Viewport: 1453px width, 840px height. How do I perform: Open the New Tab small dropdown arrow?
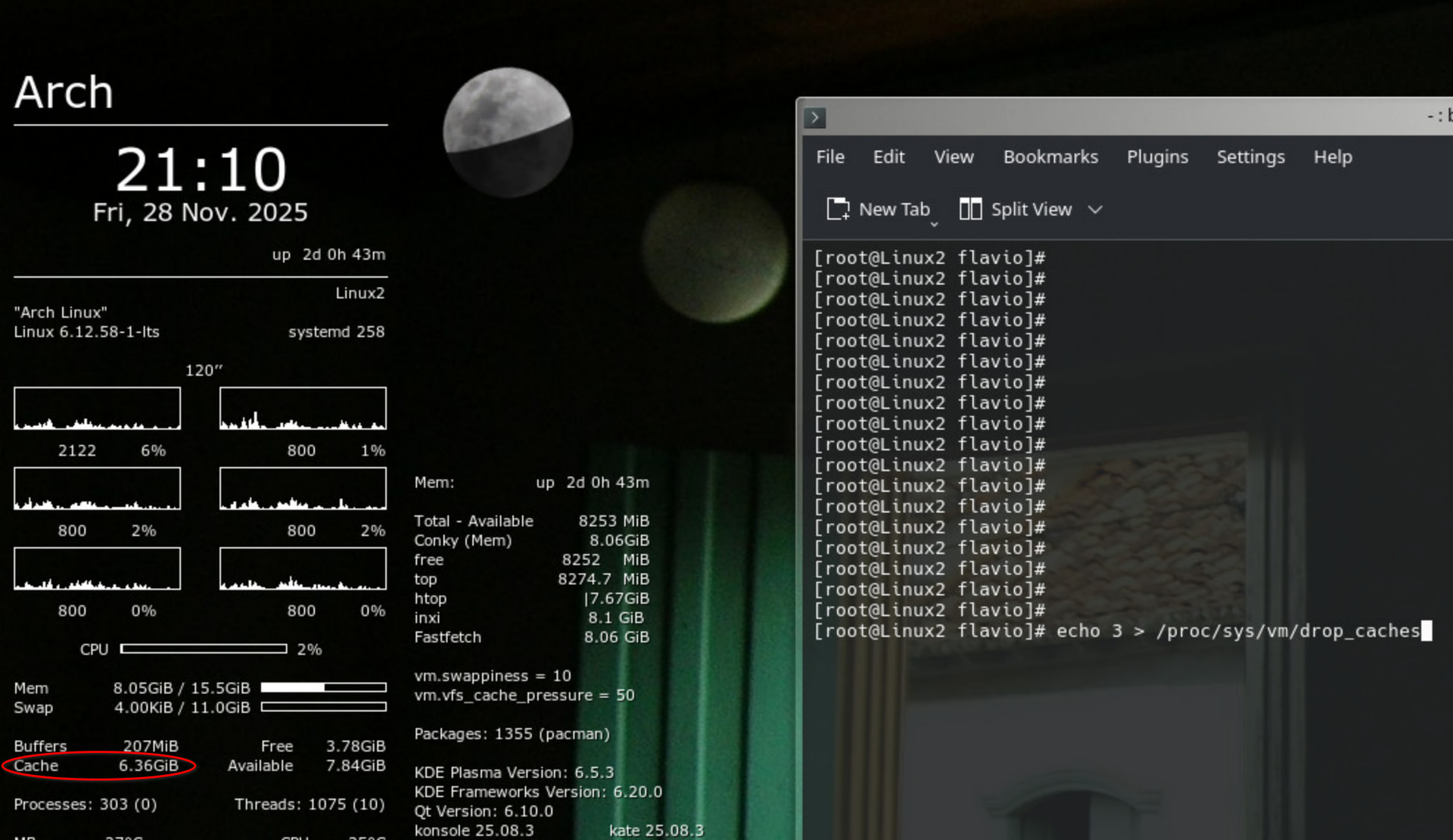(x=934, y=225)
